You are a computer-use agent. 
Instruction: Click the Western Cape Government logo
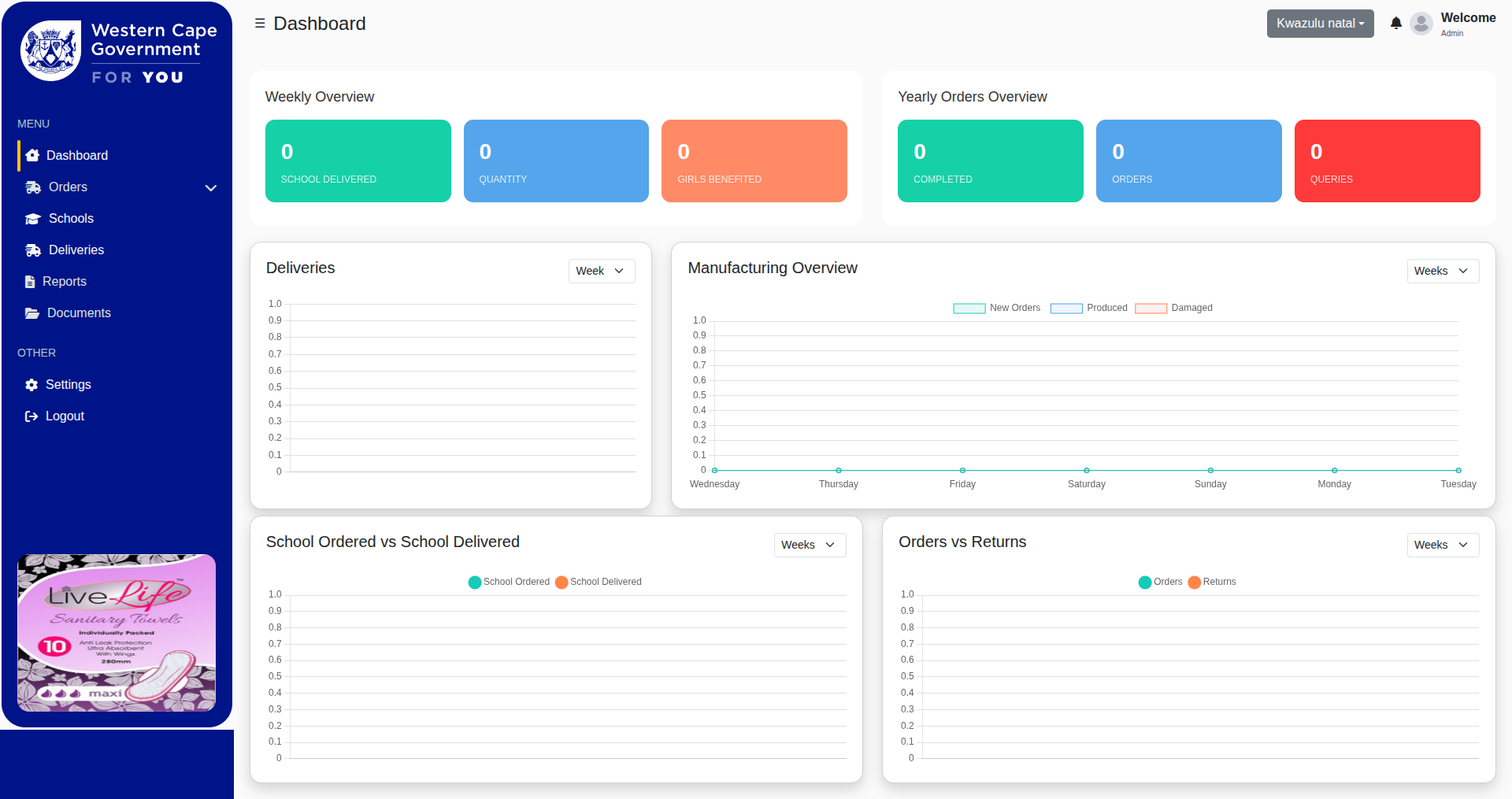(x=116, y=49)
